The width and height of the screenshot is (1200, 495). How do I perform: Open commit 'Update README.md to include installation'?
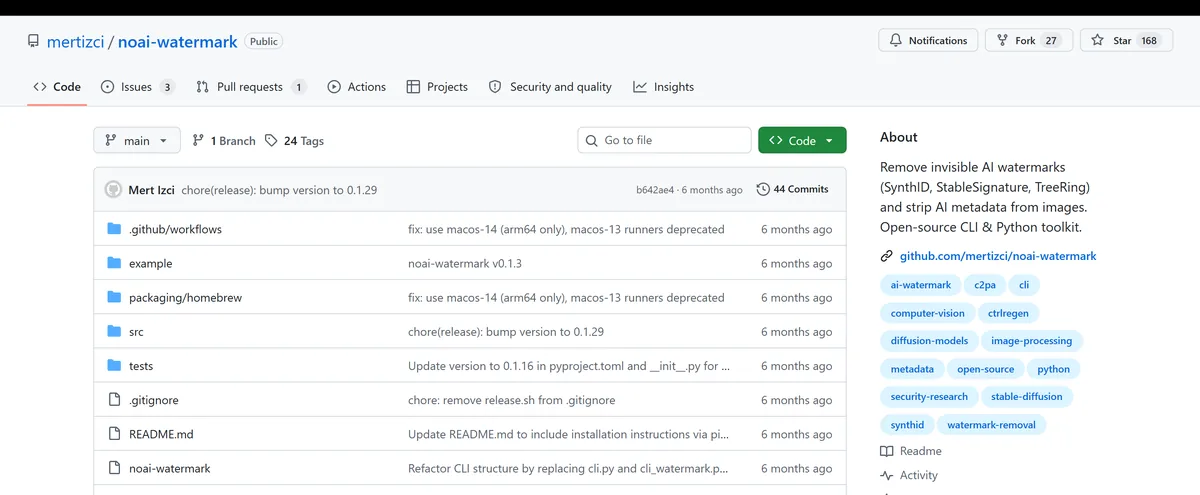pyautogui.click(x=568, y=434)
